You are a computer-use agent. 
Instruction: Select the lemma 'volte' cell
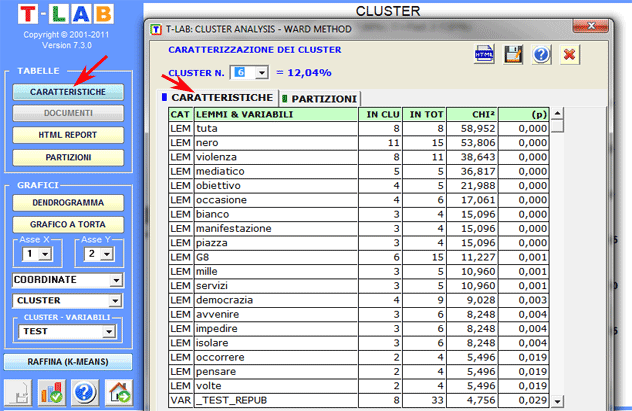[x=276, y=386]
